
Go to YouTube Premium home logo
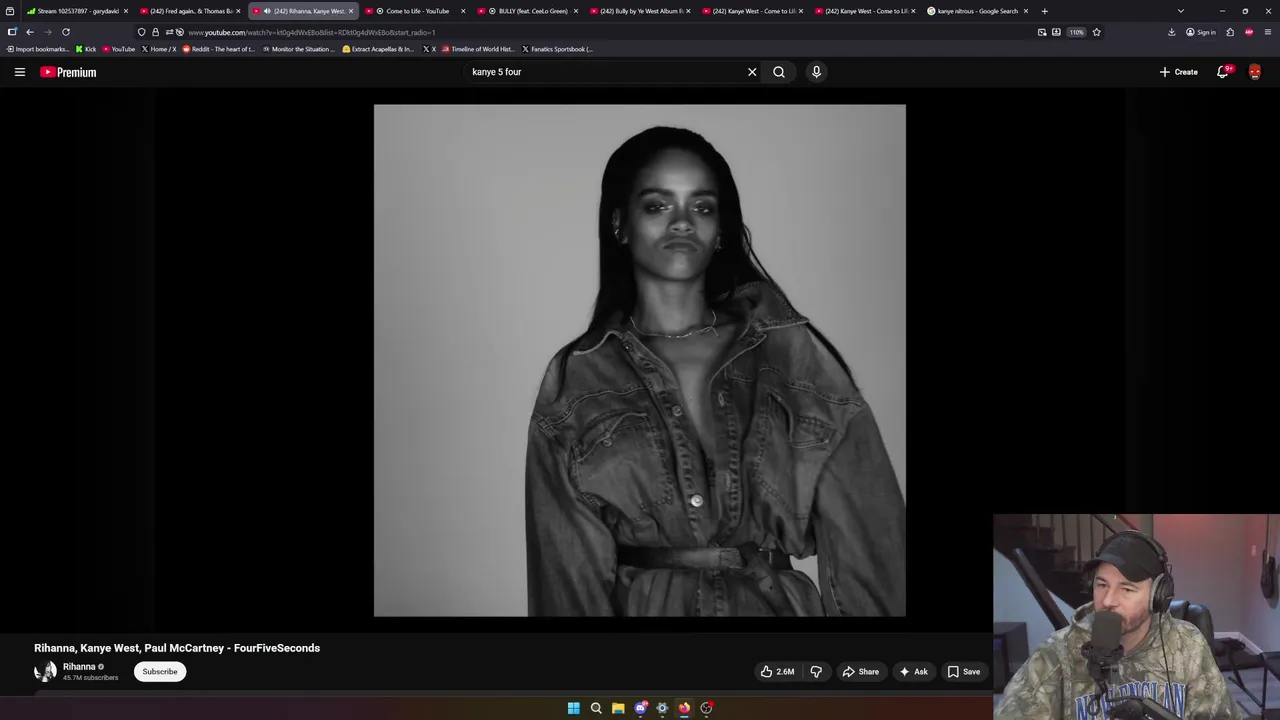click(68, 72)
